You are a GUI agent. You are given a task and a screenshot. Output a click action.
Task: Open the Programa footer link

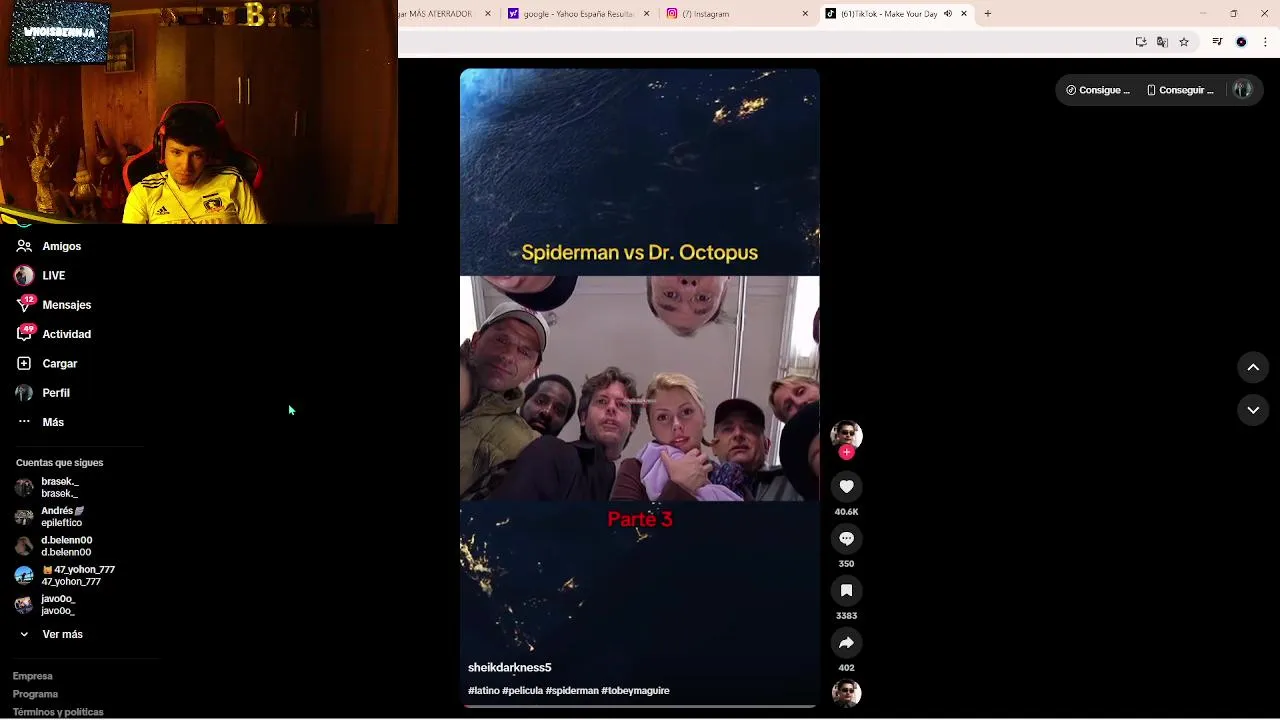tap(35, 694)
